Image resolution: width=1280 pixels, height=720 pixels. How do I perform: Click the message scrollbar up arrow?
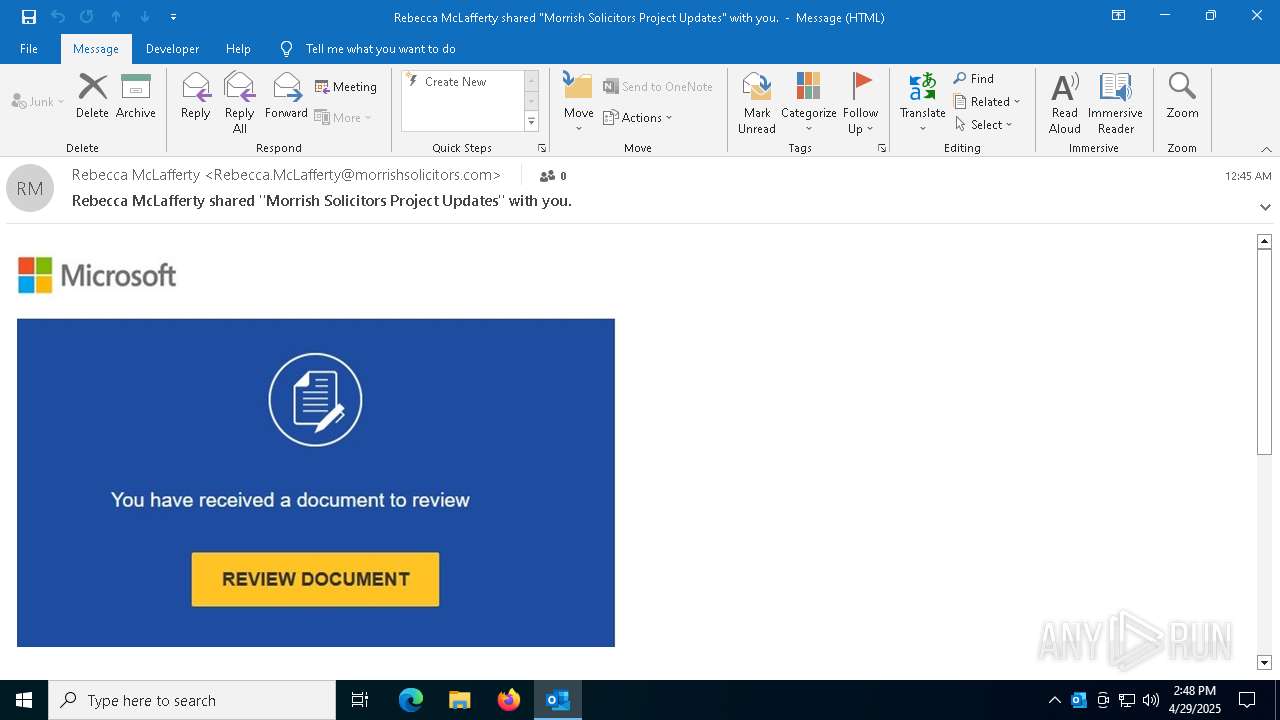[x=1264, y=241]
